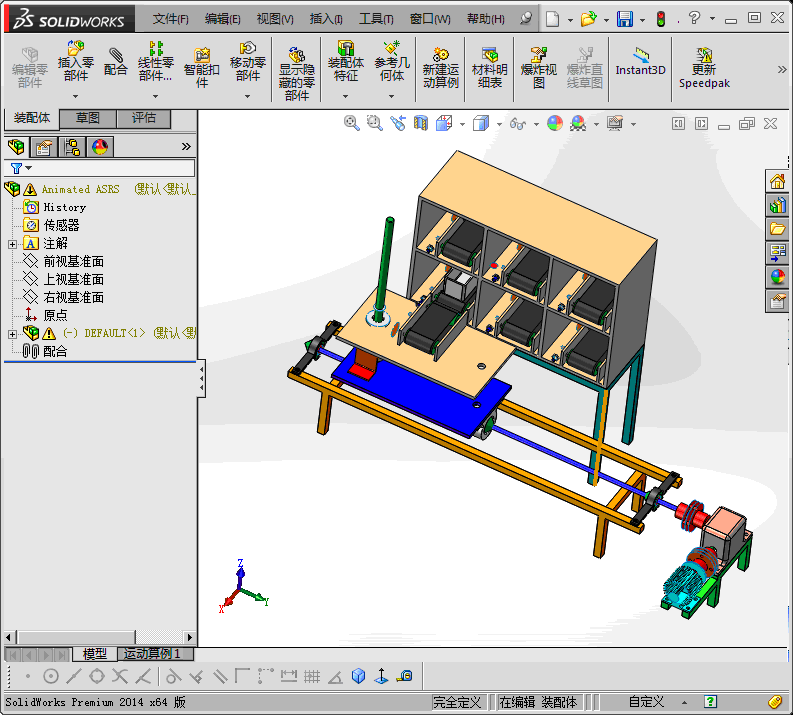Open the 视图(V) menu
793x715 pixels.
[275, 19]
